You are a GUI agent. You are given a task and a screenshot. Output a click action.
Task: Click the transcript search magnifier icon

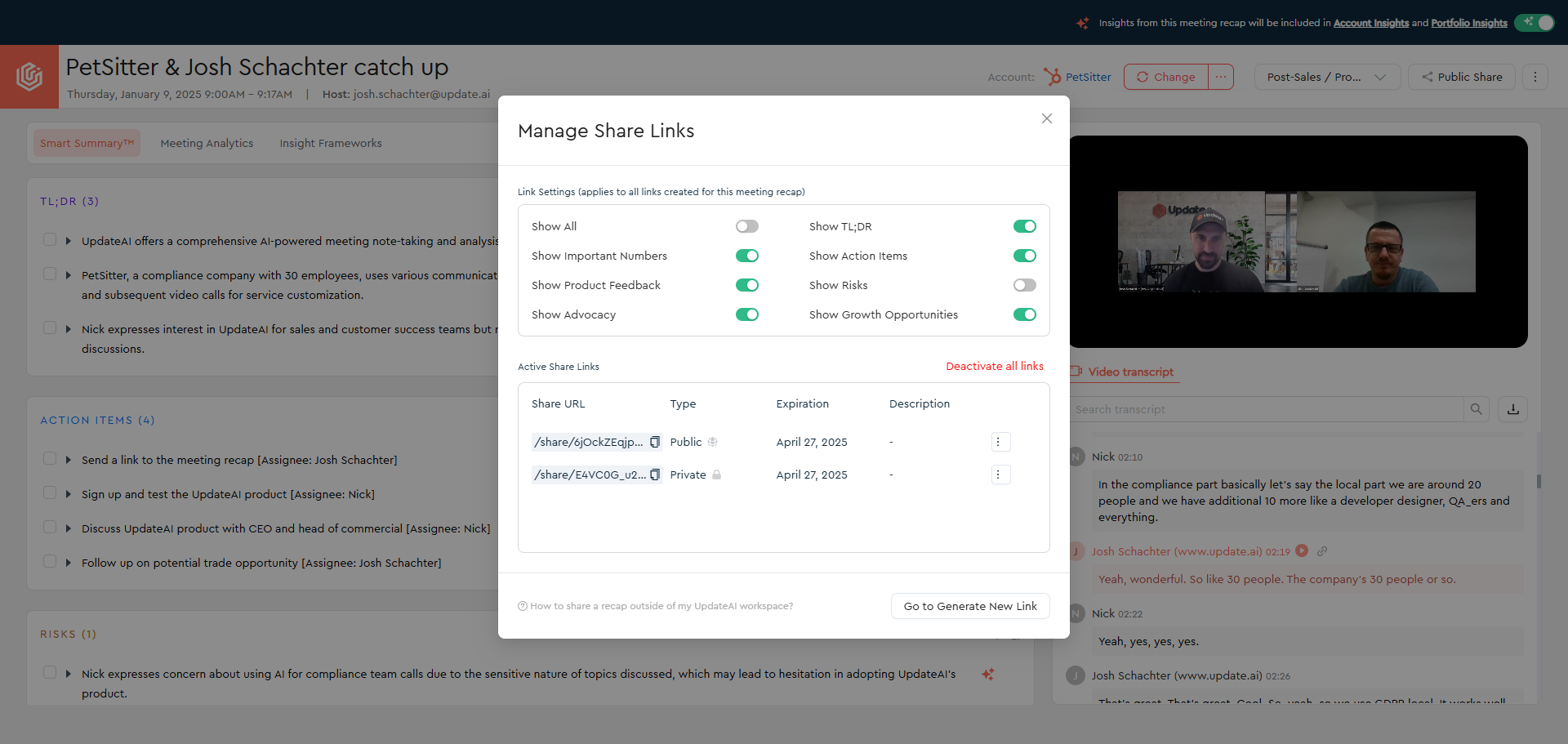click(x=1477, y=409)
